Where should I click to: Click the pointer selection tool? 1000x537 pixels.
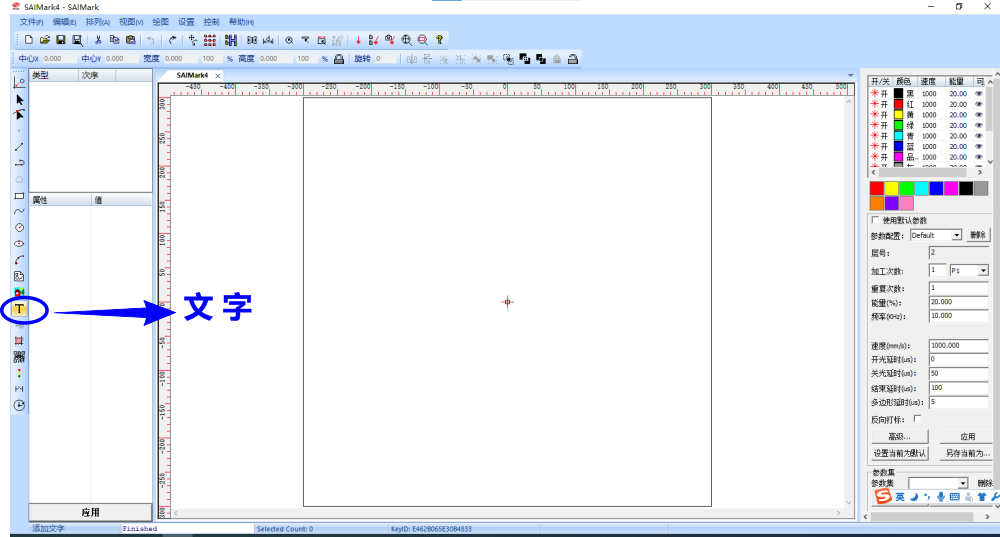(x=19, y=99)
